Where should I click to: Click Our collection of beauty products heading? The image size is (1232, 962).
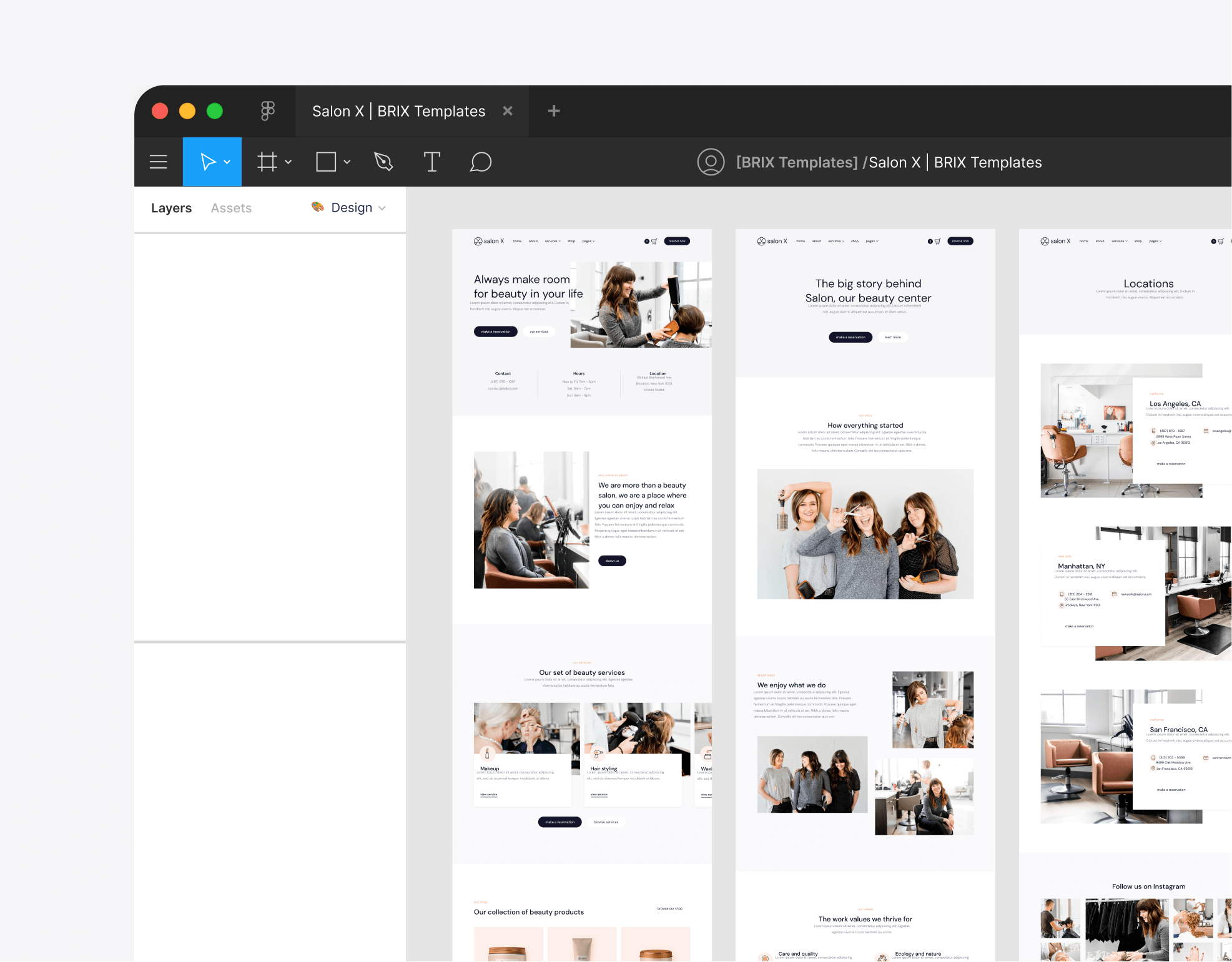point(529,912)
